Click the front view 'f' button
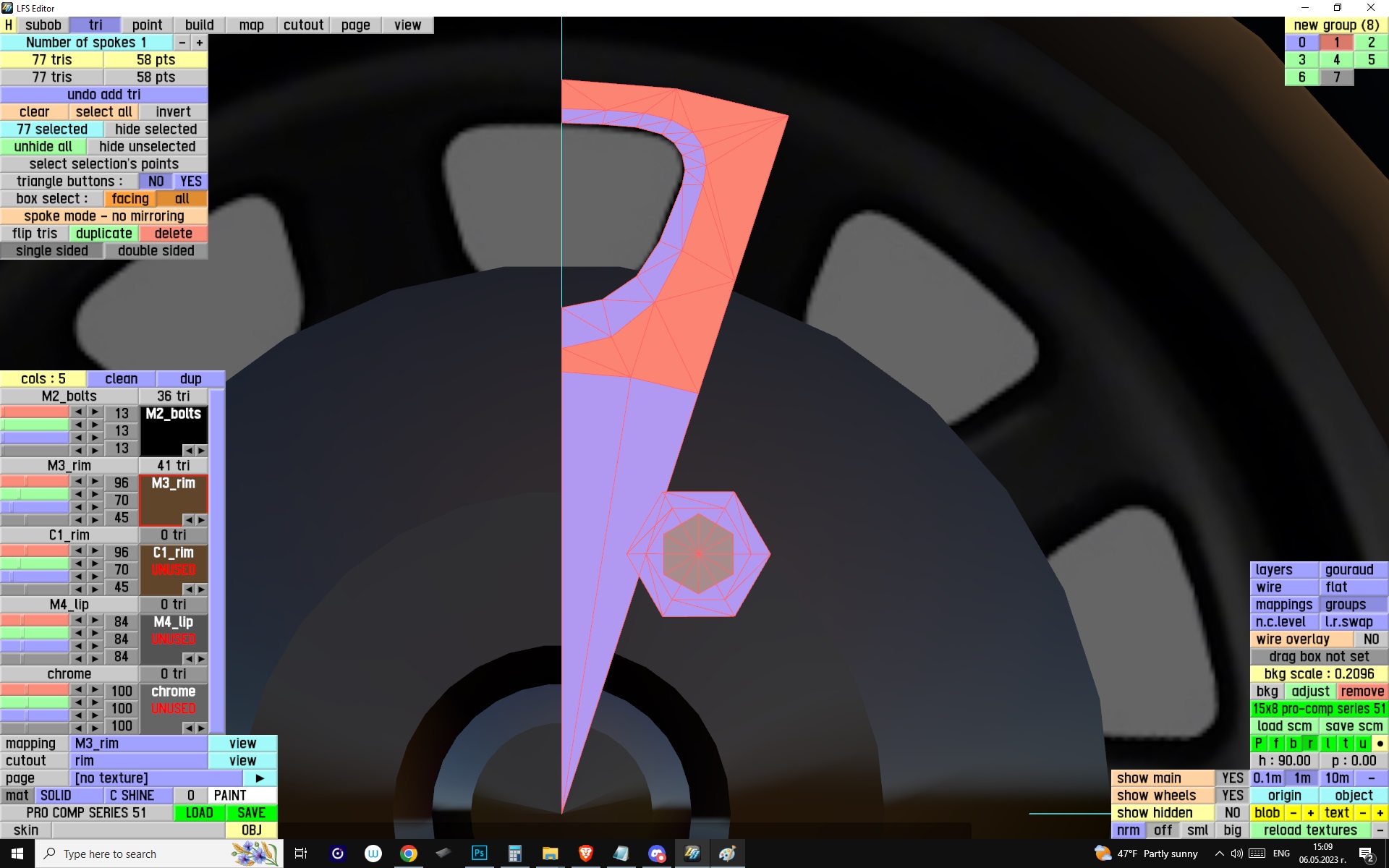The image size is (1389, 868). coord(1275,744)
